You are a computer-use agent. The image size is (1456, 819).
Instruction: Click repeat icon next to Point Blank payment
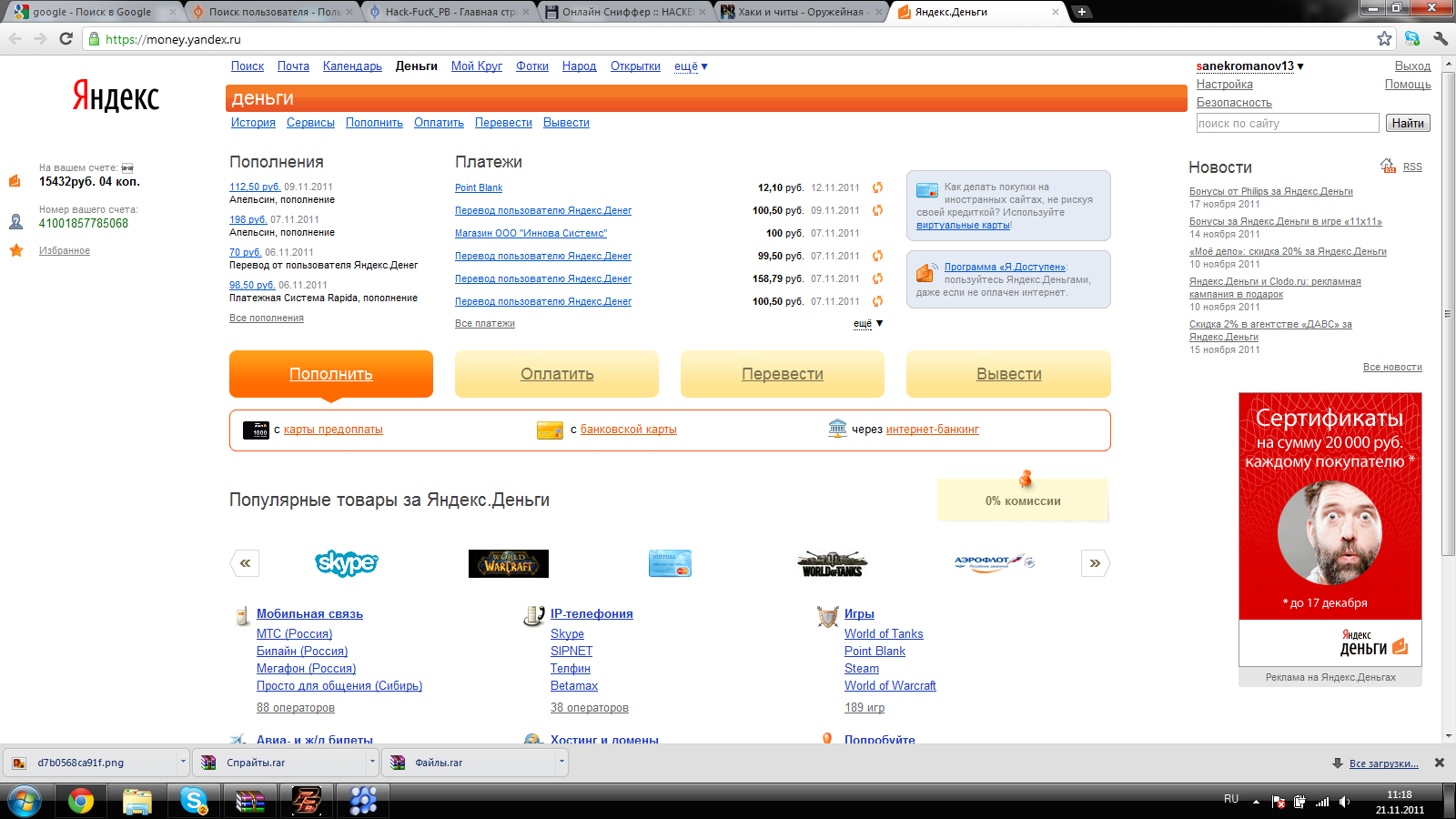(x=877, y=187)
